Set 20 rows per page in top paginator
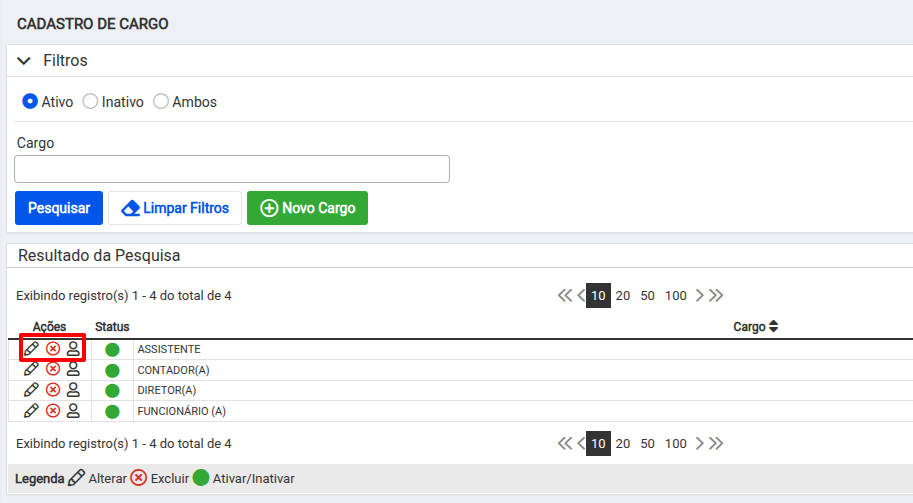This screenshot has height=503, width=913. click(x=622, y=296)
